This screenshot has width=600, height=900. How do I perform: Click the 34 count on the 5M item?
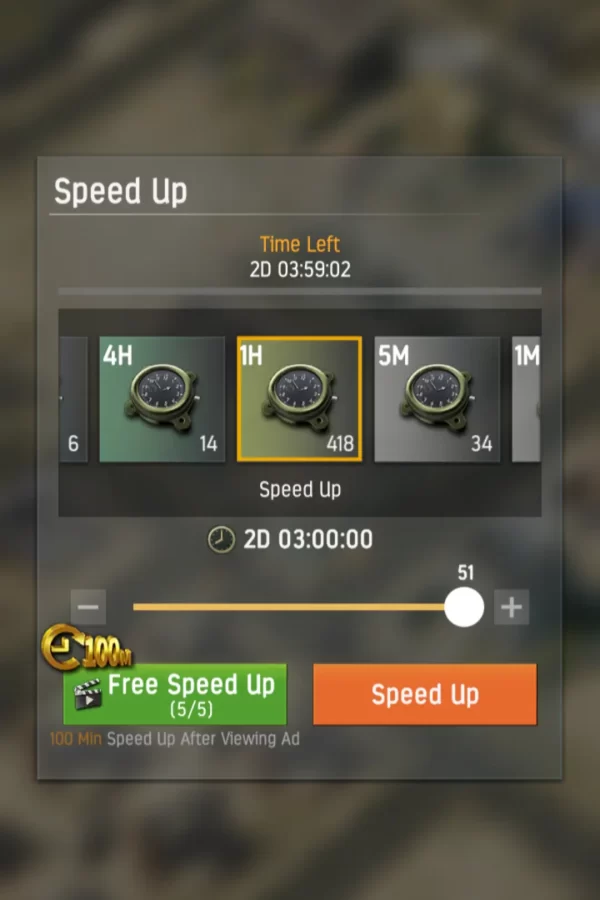[x=482, y=444]
